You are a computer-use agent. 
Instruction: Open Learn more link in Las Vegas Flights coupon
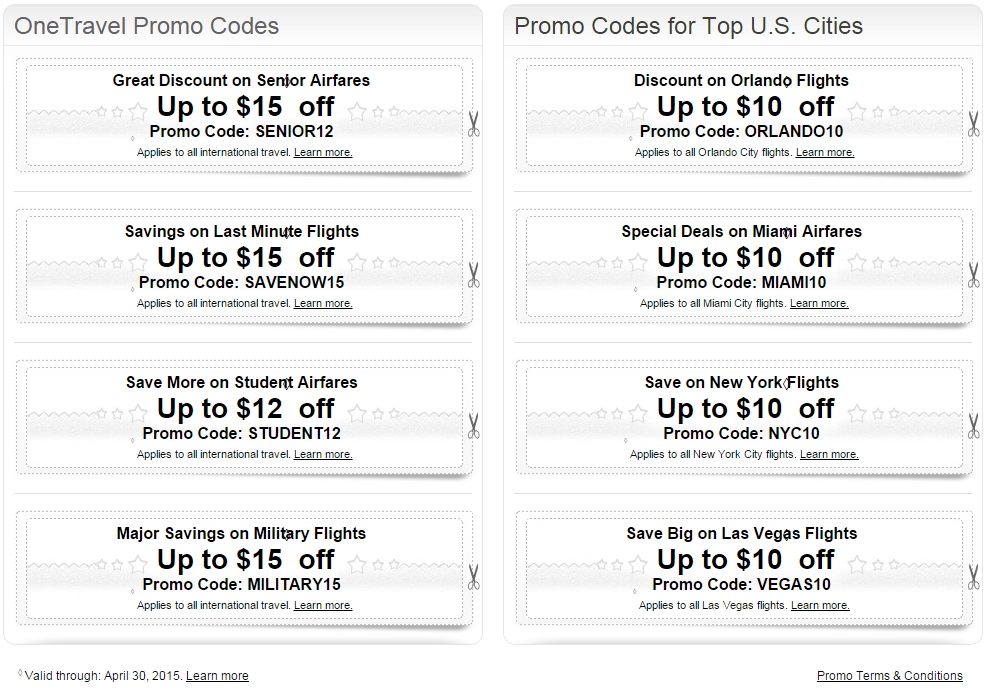(x=820, y=605)
